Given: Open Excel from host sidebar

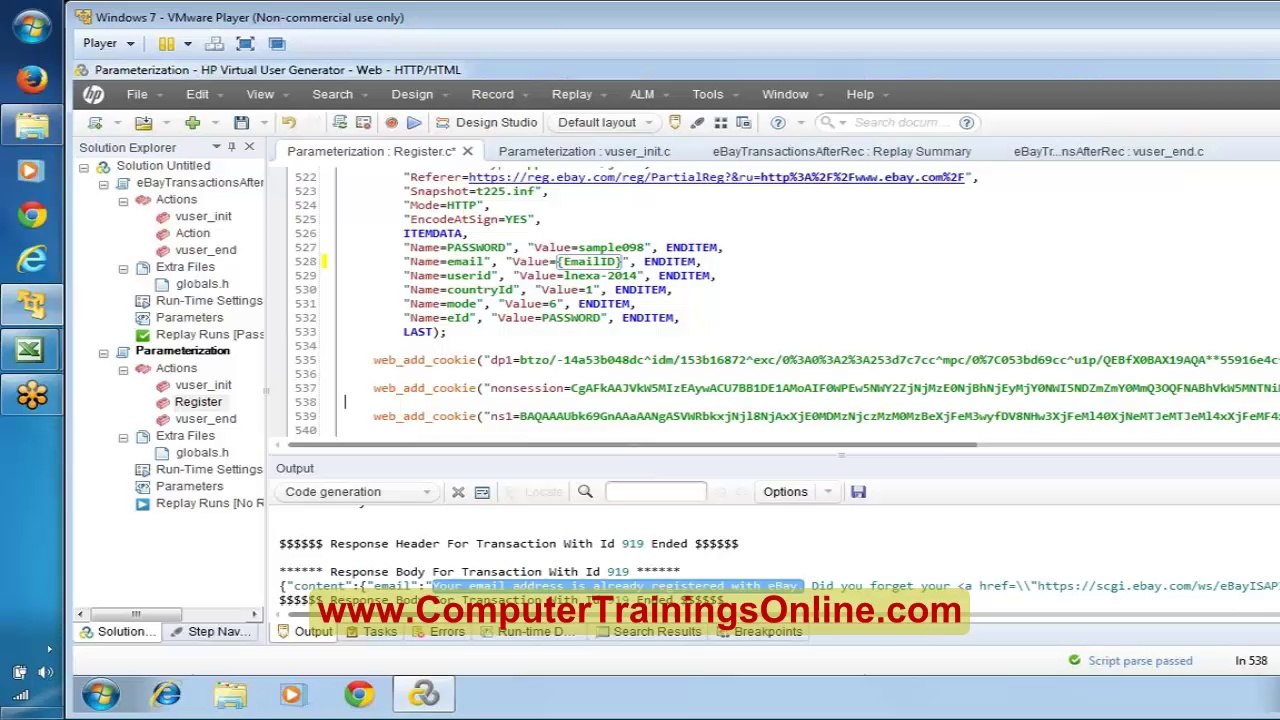Looking at the screenshot, I should click(31, 350).
